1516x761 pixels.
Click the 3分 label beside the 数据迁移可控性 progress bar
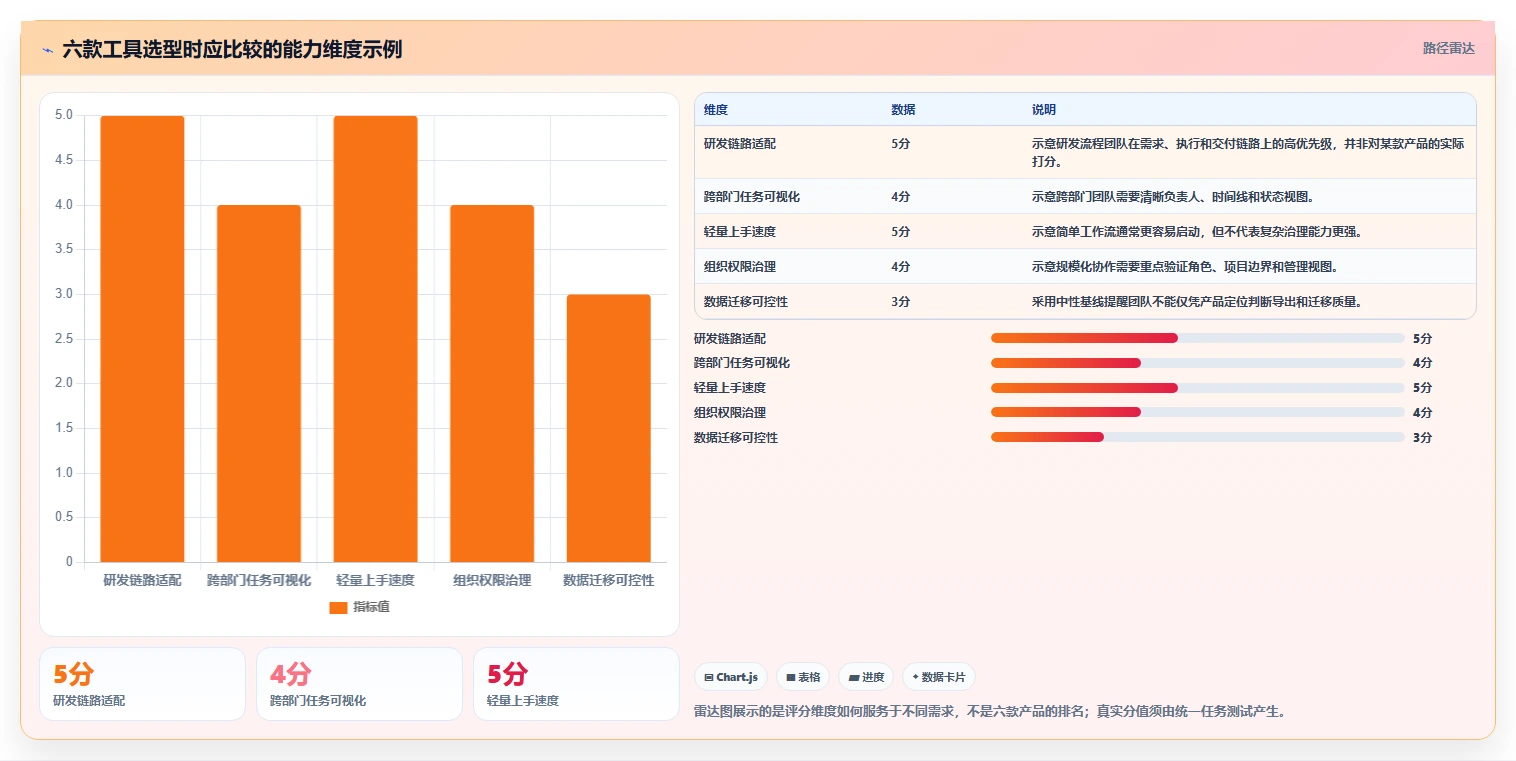[x=1422, y=438]
